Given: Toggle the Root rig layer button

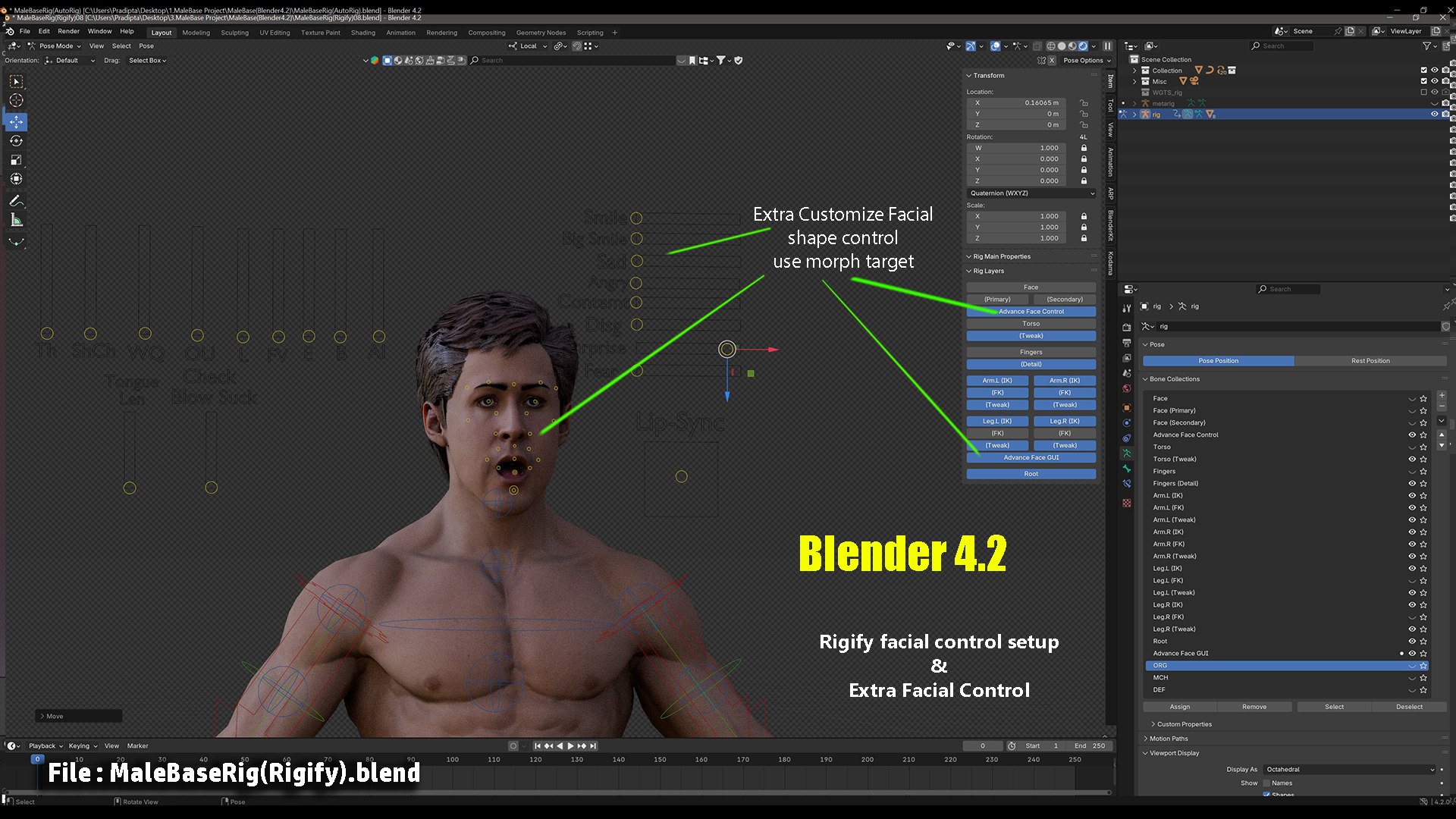Looking at the screenshot, I should click(1031, 474).
